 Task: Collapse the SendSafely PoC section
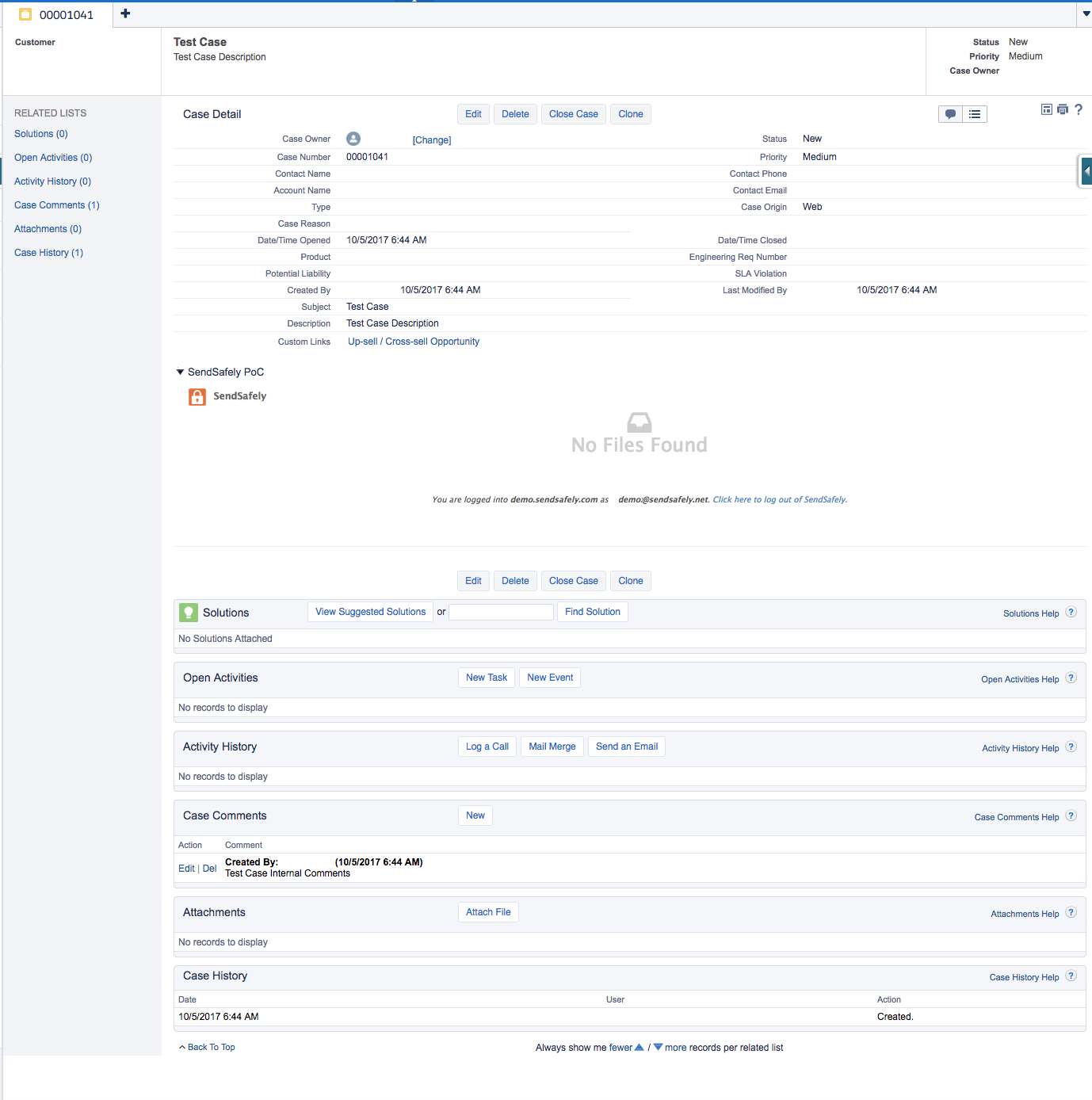click(x=179, y=372)
